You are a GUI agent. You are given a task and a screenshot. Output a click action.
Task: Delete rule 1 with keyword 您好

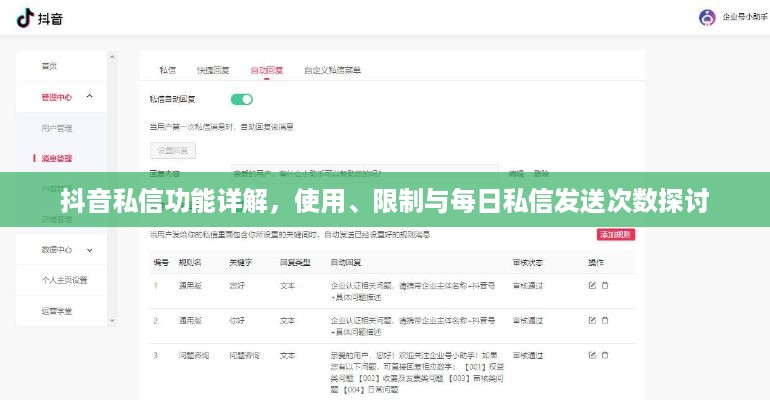tap(605, 285)
